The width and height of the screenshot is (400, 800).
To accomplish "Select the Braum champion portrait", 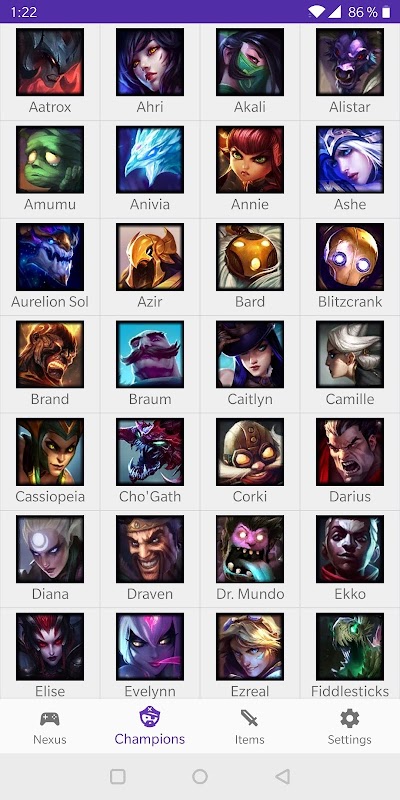I will point(150,354).
